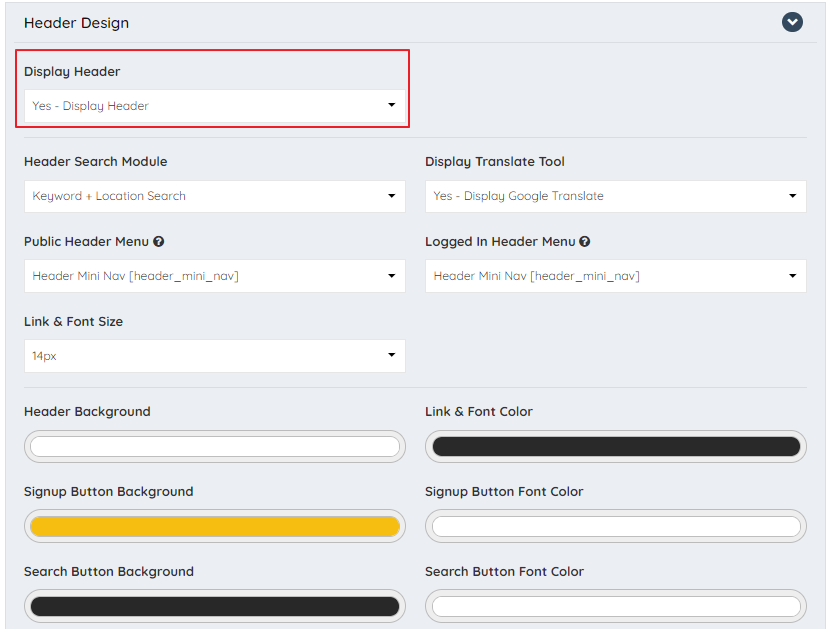The width and height of the screenshot is (826, 629).
Task: Collapse the Header Design section chevron
Action: pyautogui.click(x=792, y=22)
